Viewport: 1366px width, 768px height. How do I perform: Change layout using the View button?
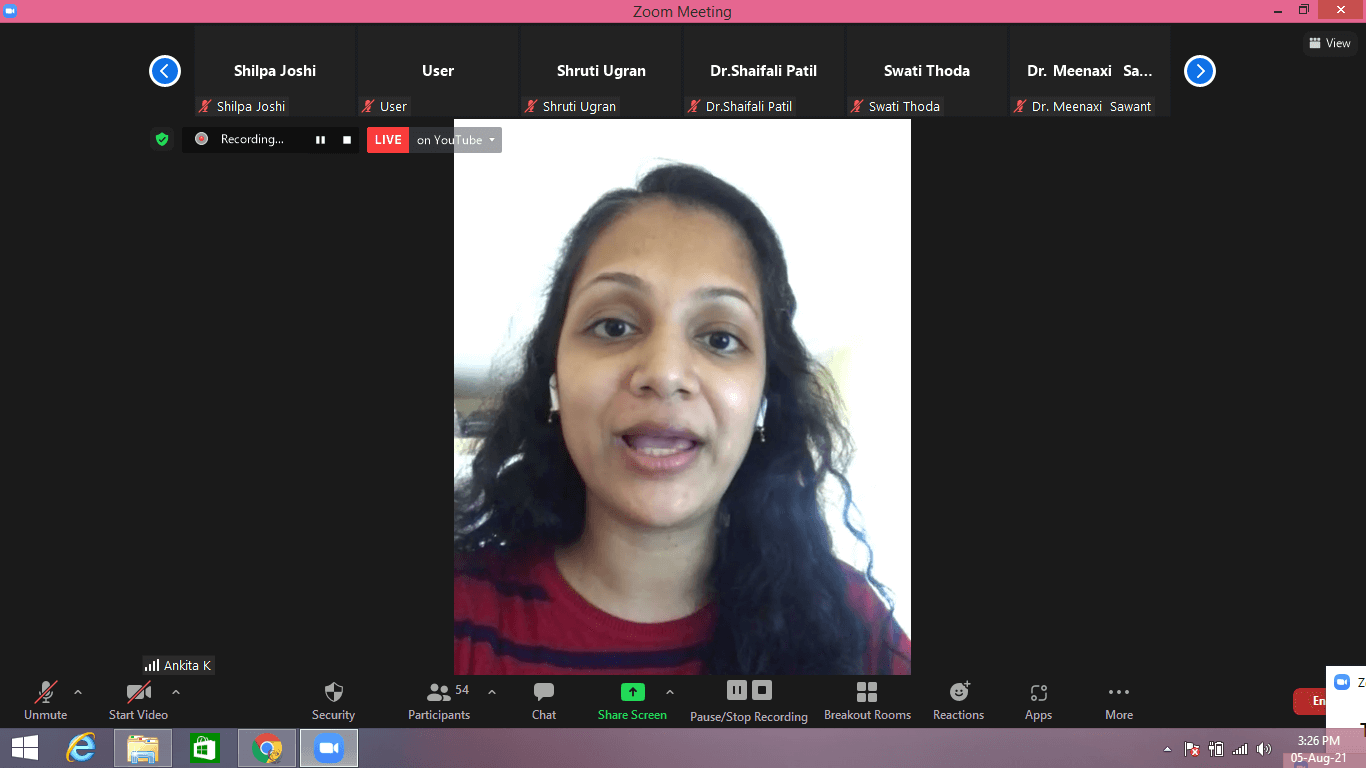1329,43
